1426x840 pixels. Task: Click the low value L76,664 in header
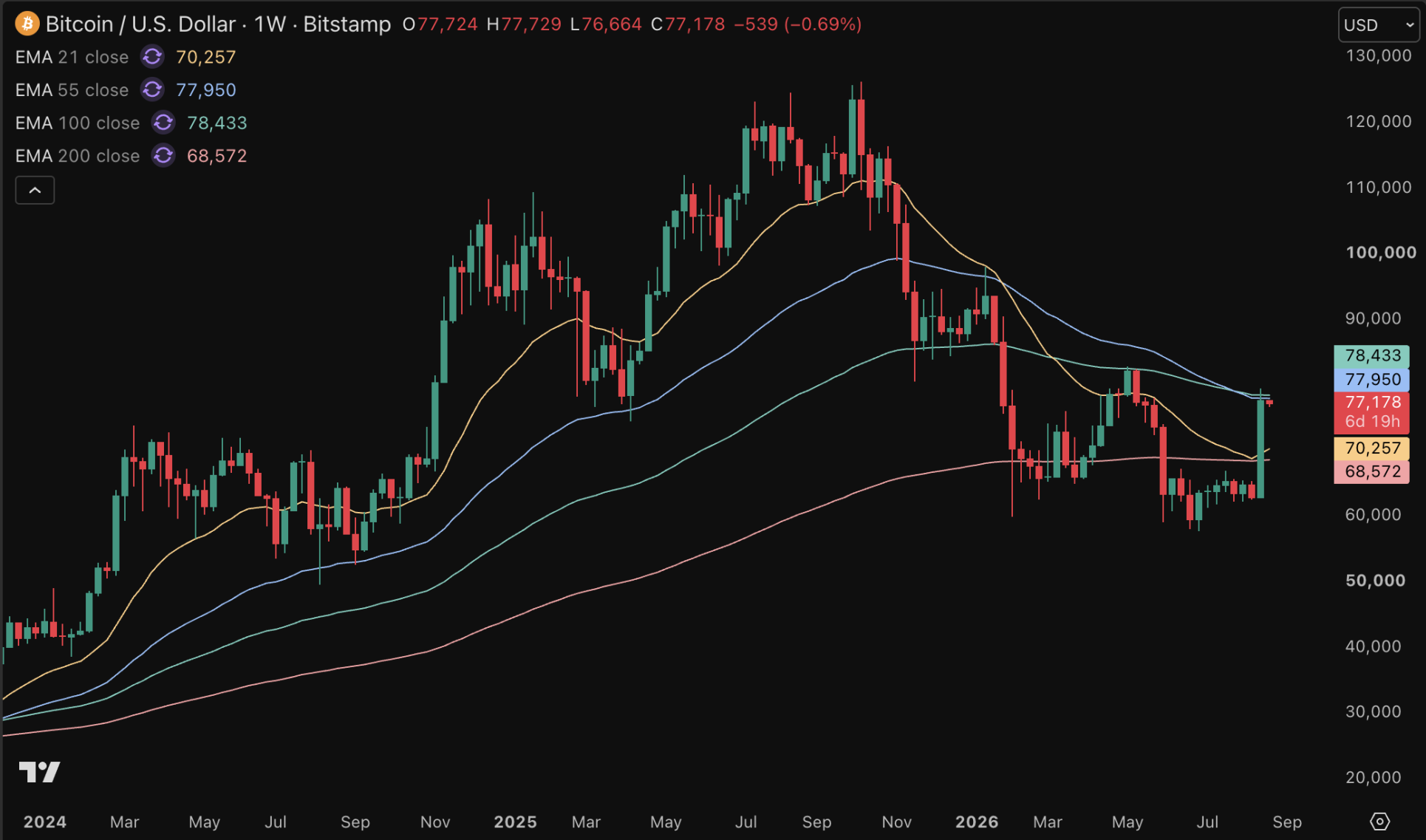(606, 24)
